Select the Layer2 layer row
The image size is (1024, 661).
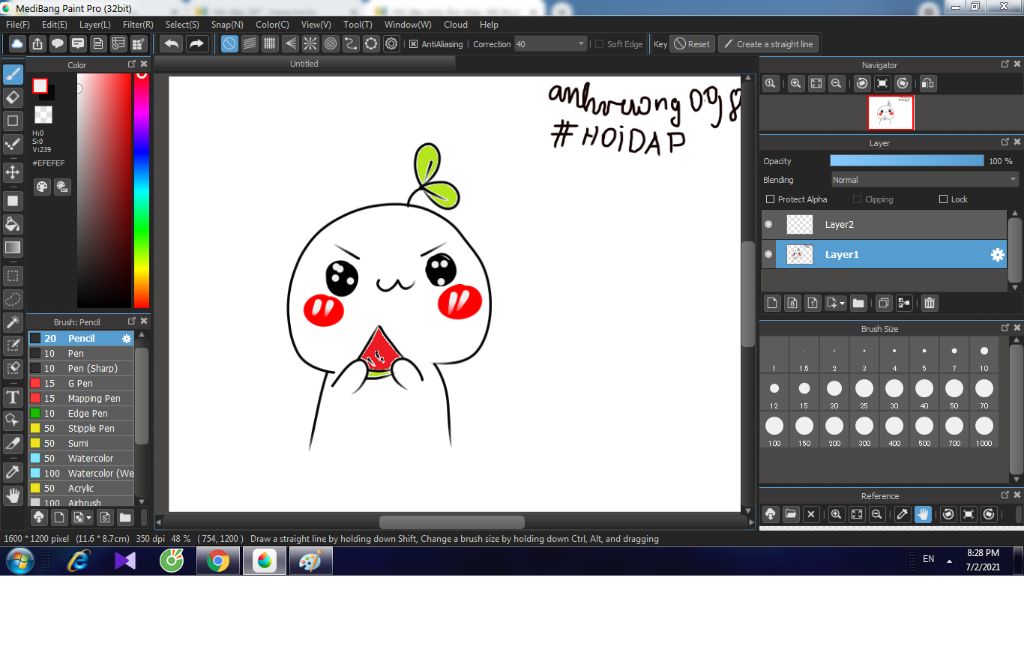884,224
